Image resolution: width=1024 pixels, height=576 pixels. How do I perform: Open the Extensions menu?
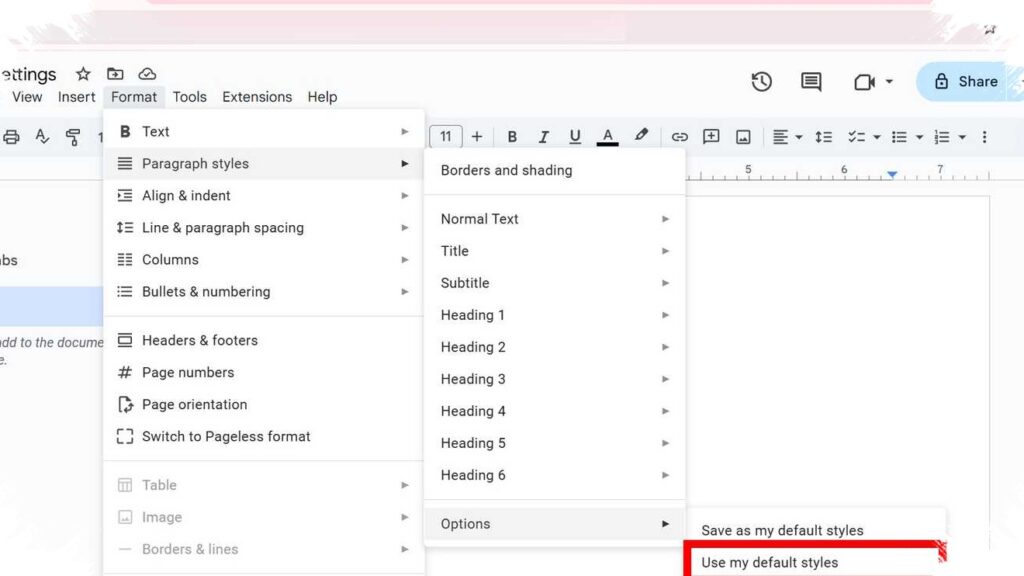pyautogui.click(x=257, y=97)
